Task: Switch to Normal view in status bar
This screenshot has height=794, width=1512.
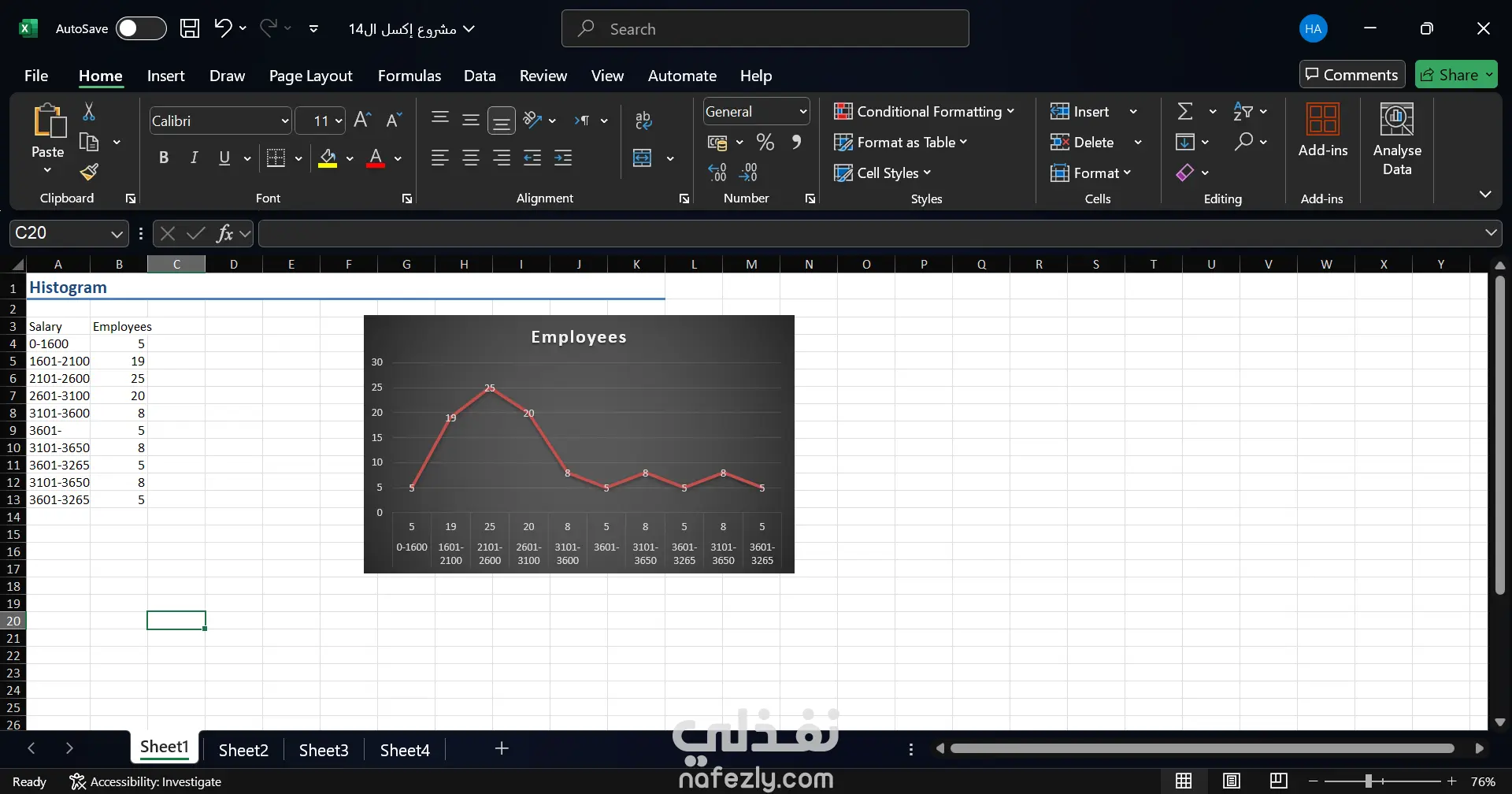Action: pyautogui.click(x=1184, y=781)
